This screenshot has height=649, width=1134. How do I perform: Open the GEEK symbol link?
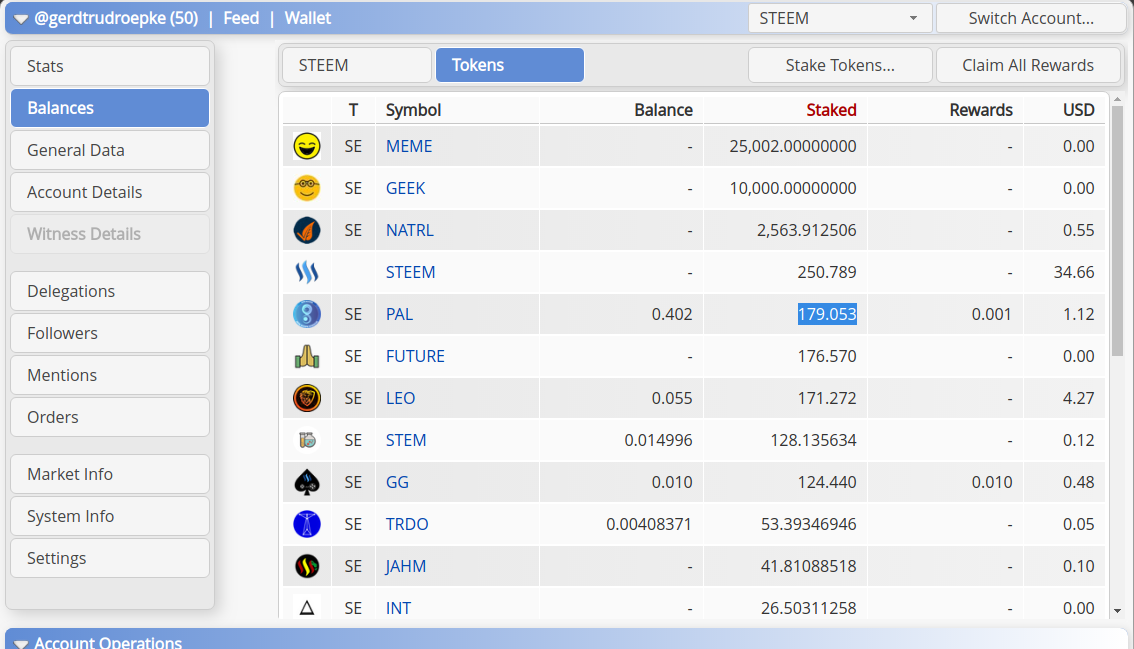(405, 188)
